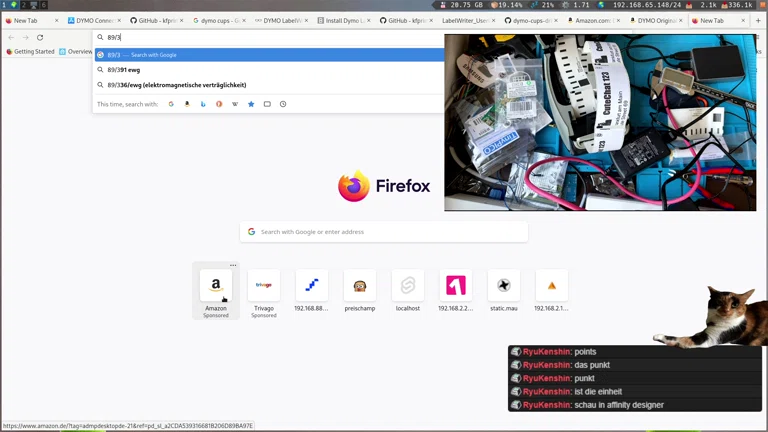Screen dimensions: 768x432
Task: Open the 192.168.2.1 orange triangle tile
Action: pos(552,291)
